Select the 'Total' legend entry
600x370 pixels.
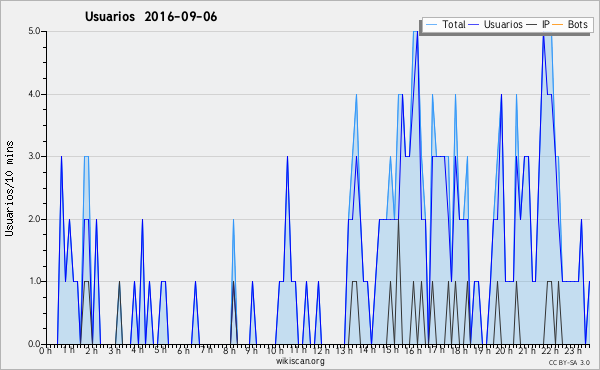click(454, 24)
